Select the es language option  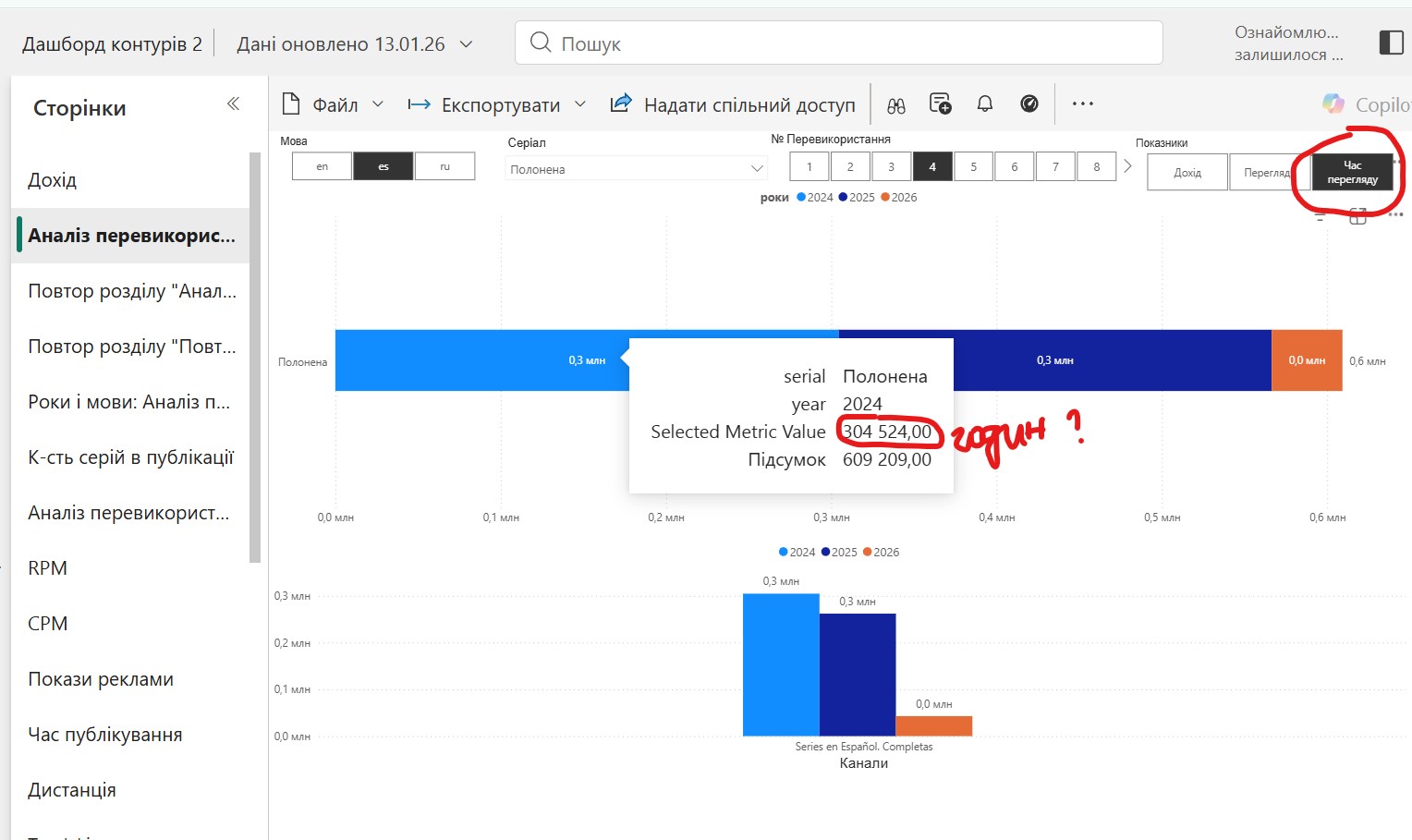click(383, 166)
